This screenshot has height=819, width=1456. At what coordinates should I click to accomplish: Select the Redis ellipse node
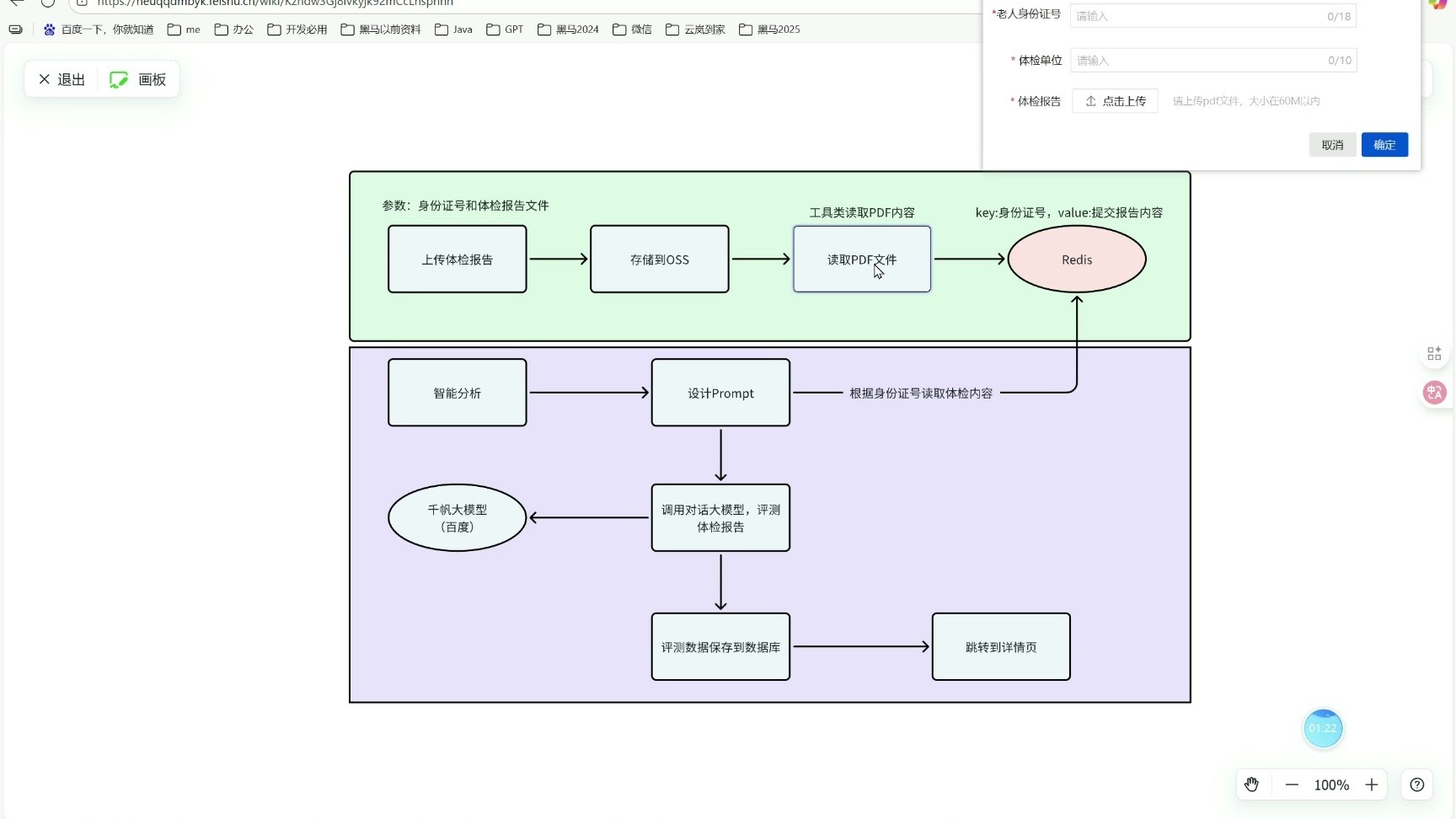(1077, 259)
